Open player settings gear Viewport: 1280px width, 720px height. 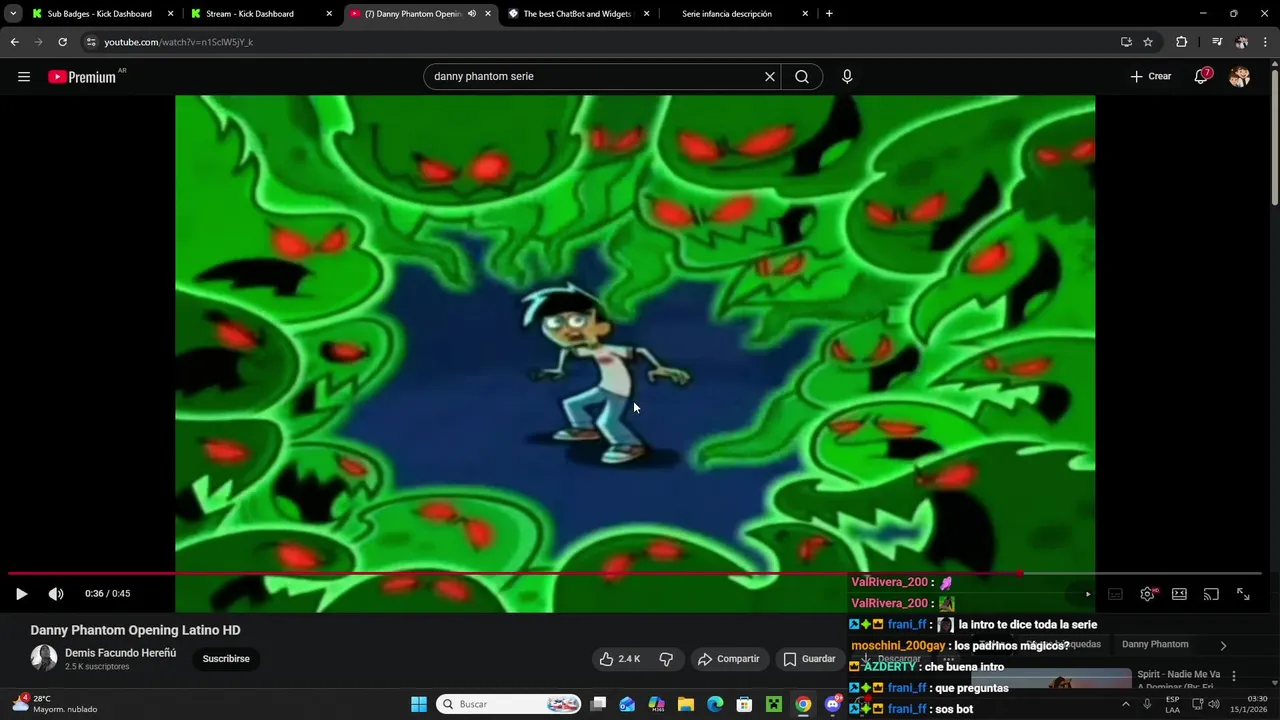tap(1147, 594)
